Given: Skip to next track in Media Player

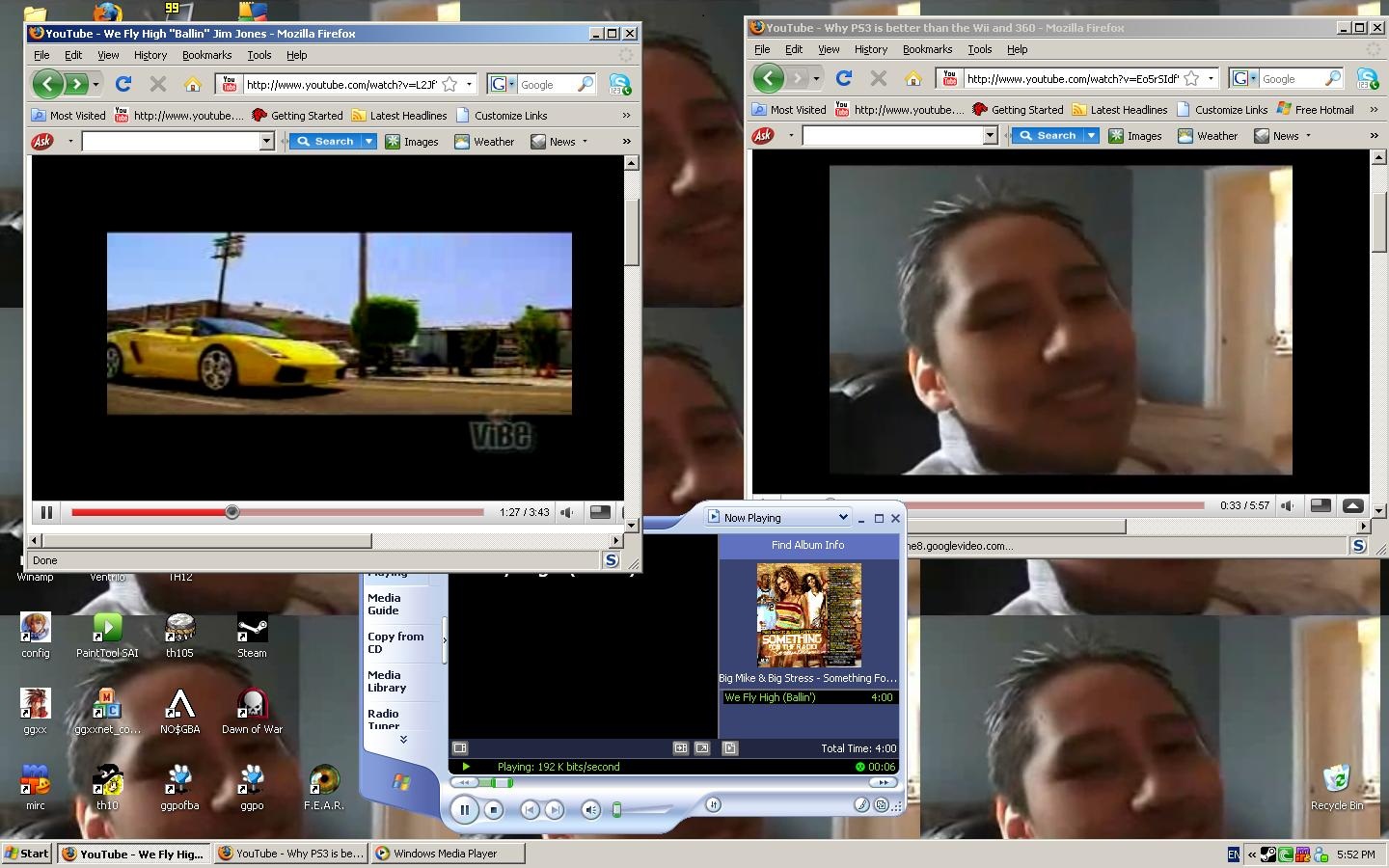Looking at the screenshot, I should (x=554, y=810).
